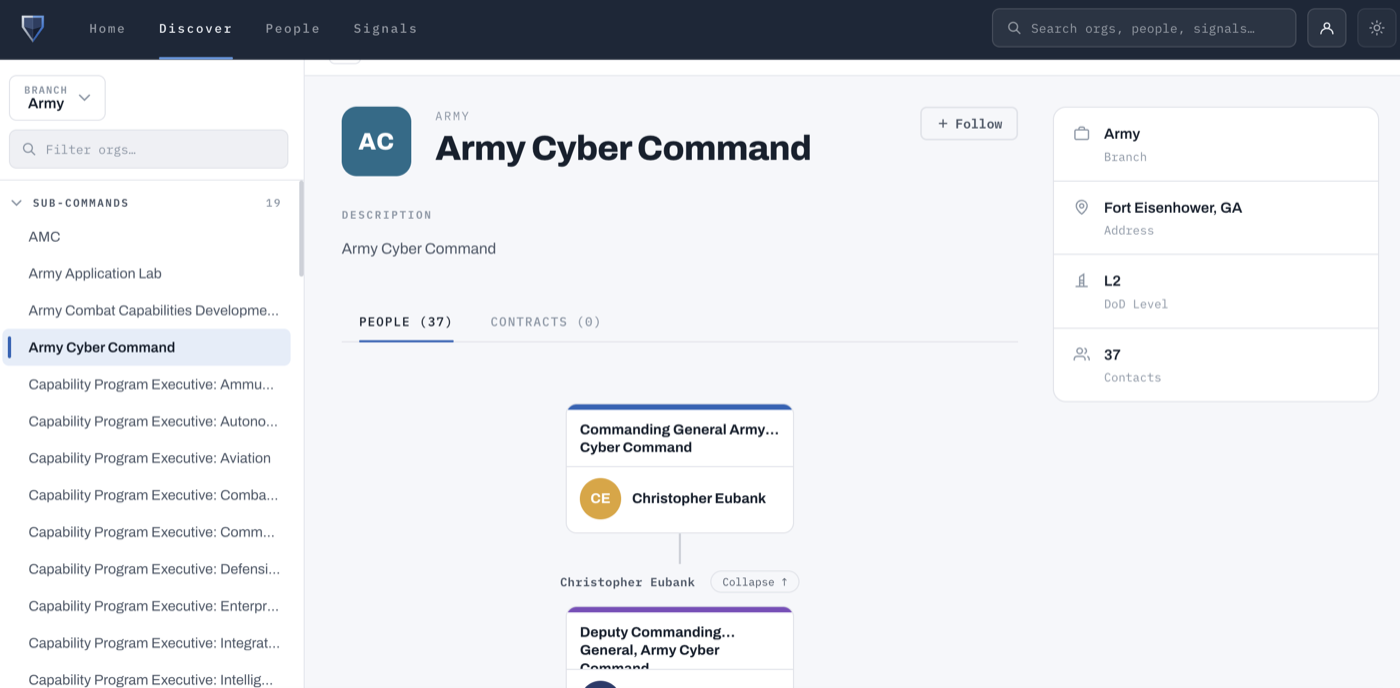This screenshot has width=1400, height=688.
Task: Follow Army Cyber Command
Action: point(969,124)
